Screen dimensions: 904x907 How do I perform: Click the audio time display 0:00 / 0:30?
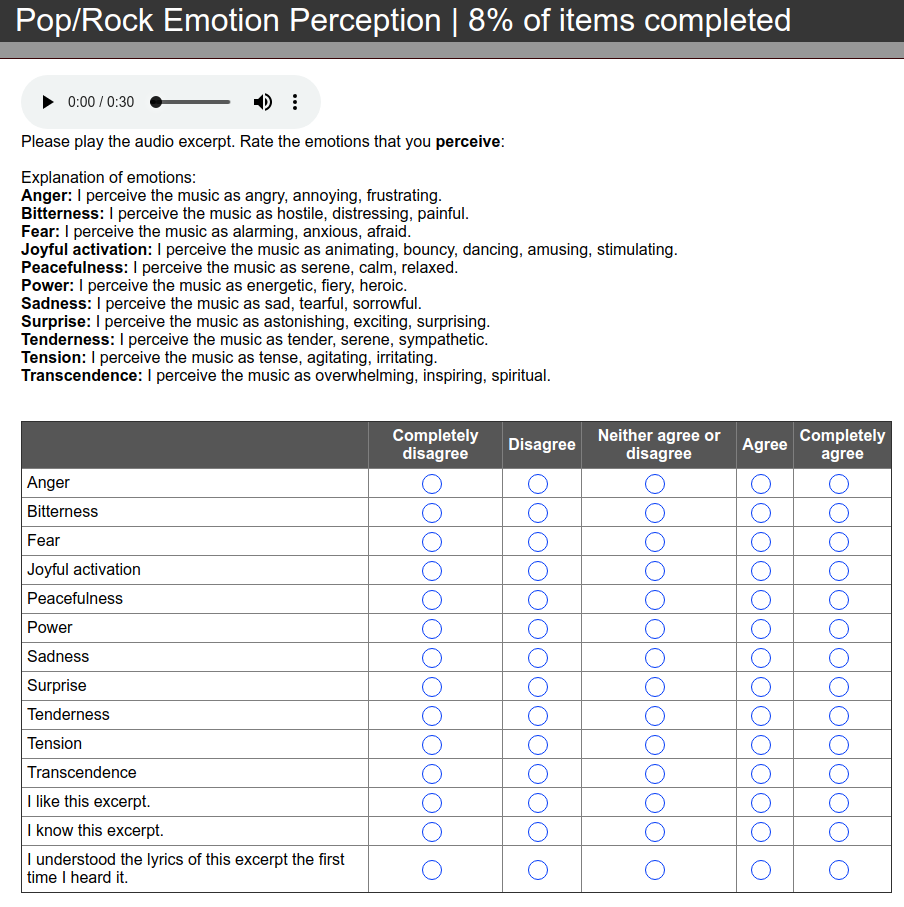[x=101, y=102]
